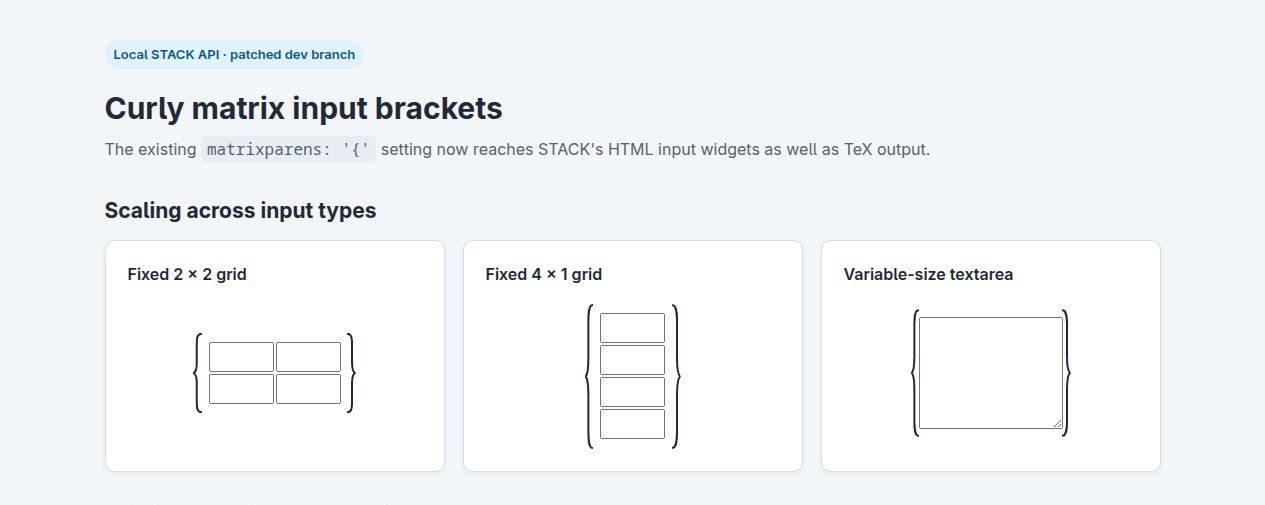Click the Fixed 4 × 1 grid card title

coord(544,274)
